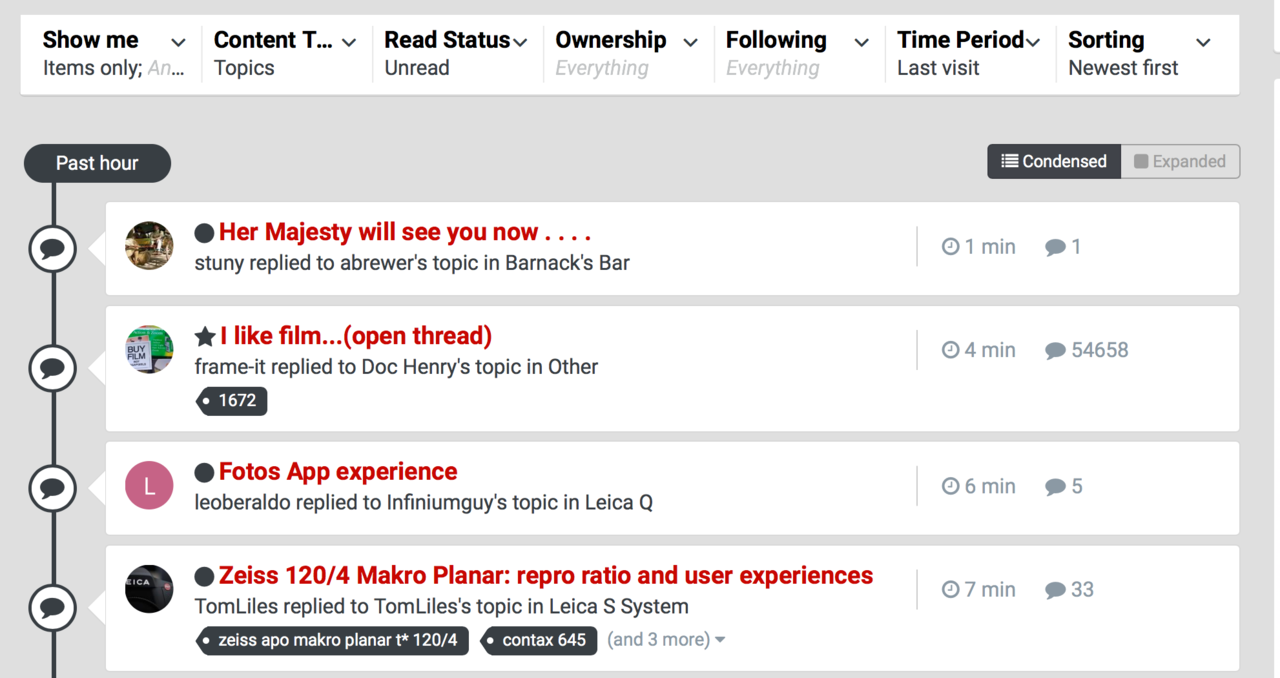Switch to Expanded view

click(1180, 161)
